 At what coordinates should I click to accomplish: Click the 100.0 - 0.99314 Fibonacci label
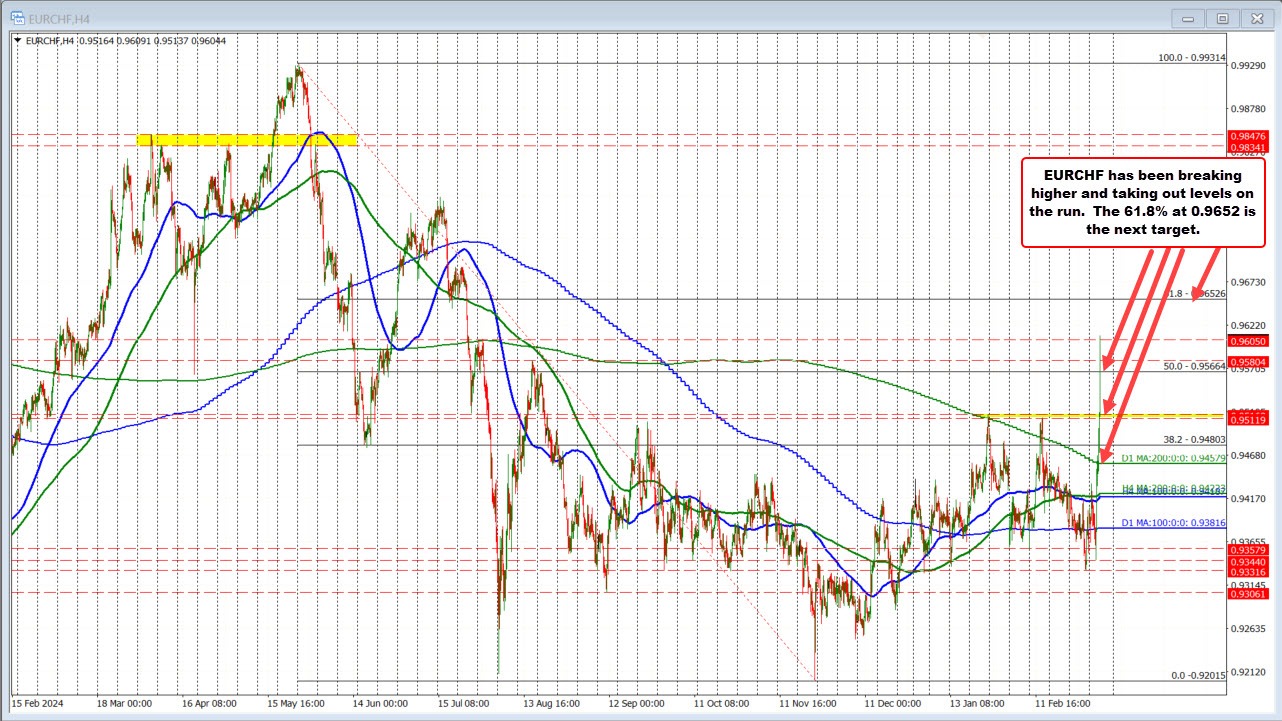coord(1191,58)
